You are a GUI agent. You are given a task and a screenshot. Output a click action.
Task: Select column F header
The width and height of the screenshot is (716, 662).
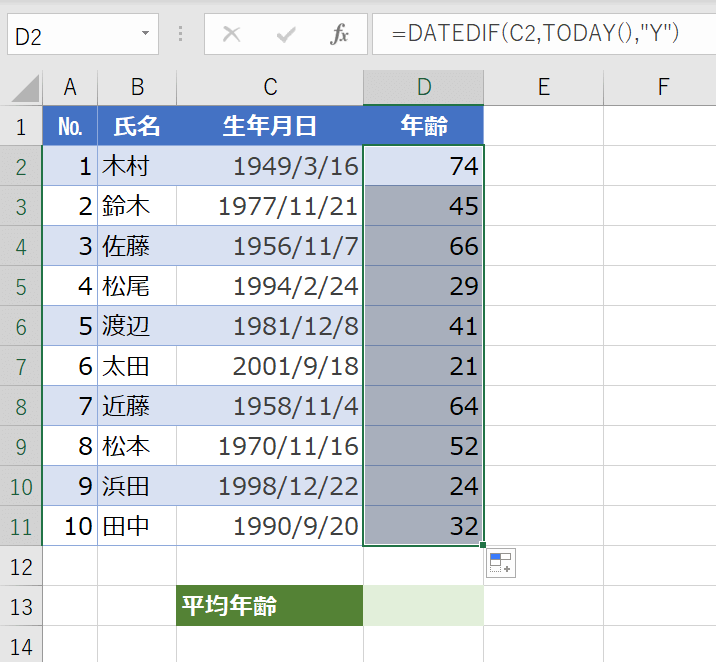point(662,88)
